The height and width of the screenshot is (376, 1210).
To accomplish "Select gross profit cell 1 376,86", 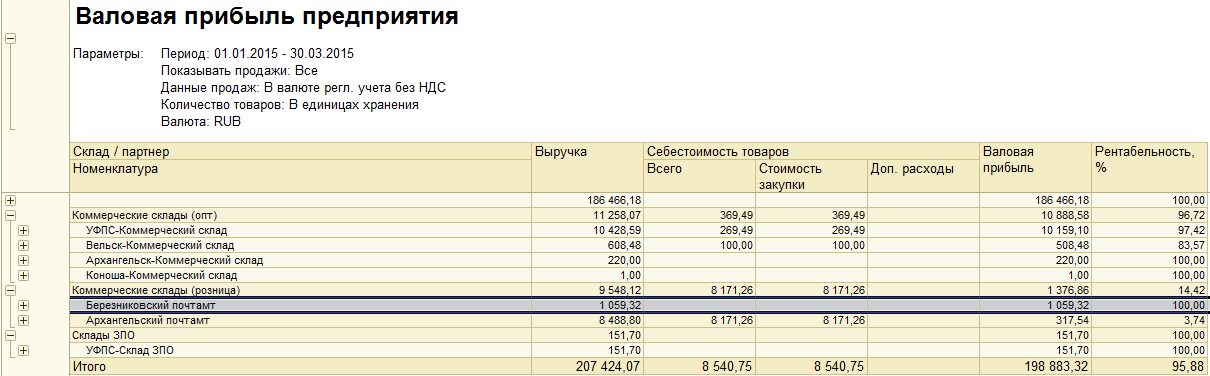I will (1035, 290).
